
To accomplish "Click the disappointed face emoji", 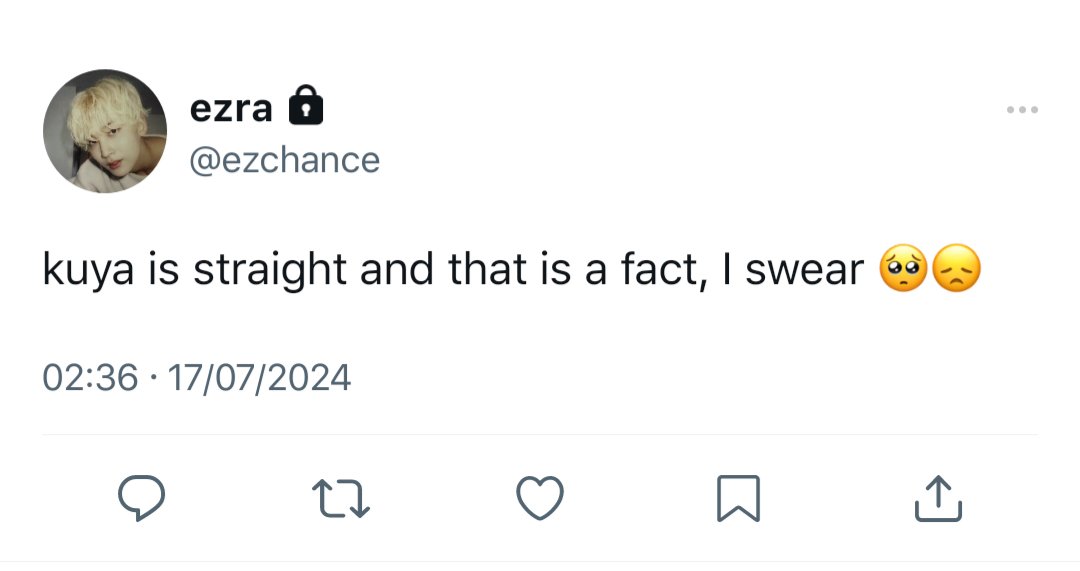I will (x=956, y=270).
